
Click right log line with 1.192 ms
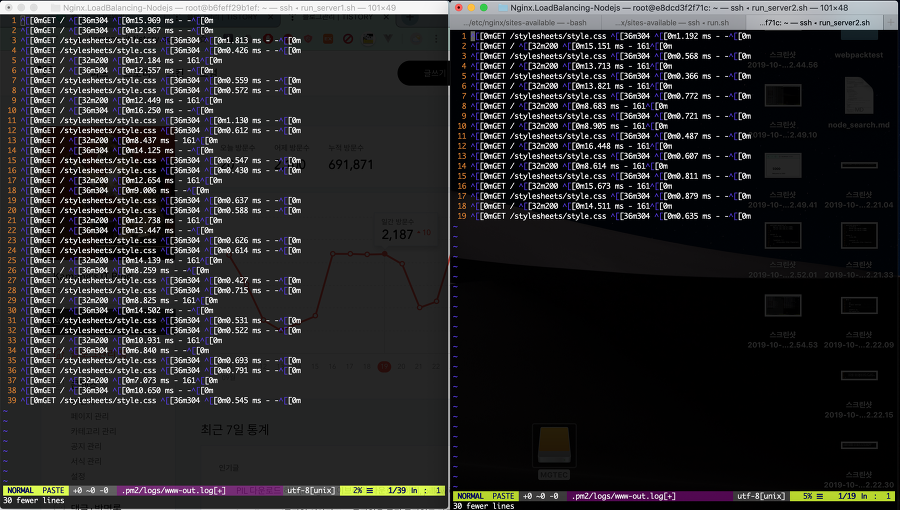[x=611, y=36]
